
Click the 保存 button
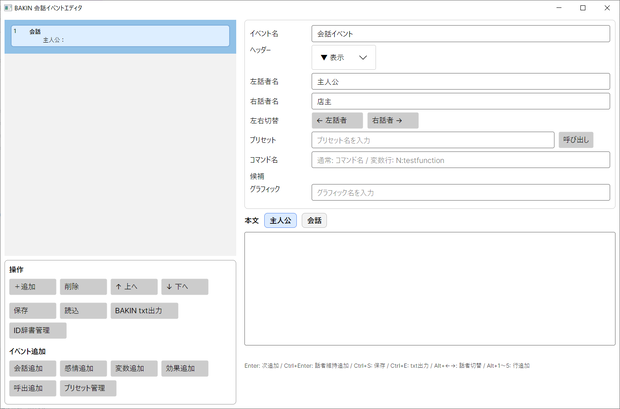[x=32, y=311]
